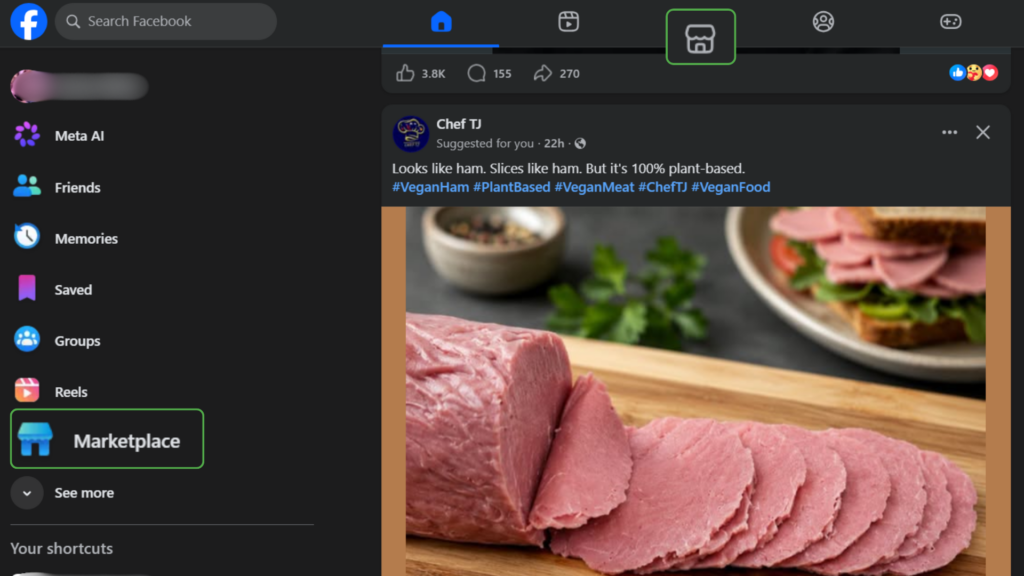Follow the #VeganMeat hashtag

point(594,187)
